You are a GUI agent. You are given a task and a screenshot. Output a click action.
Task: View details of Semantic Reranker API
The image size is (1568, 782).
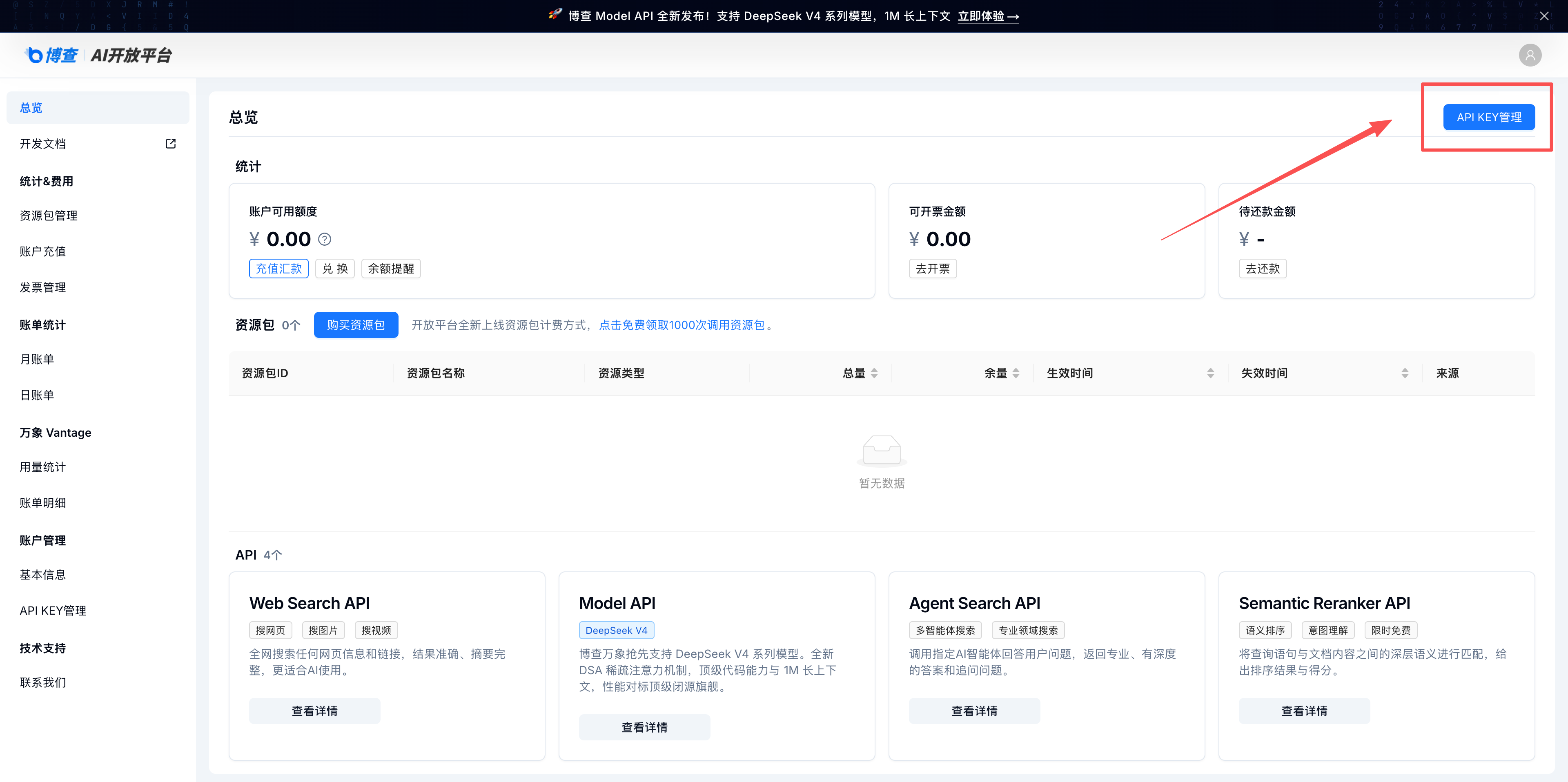click(x=1305, y=711)
